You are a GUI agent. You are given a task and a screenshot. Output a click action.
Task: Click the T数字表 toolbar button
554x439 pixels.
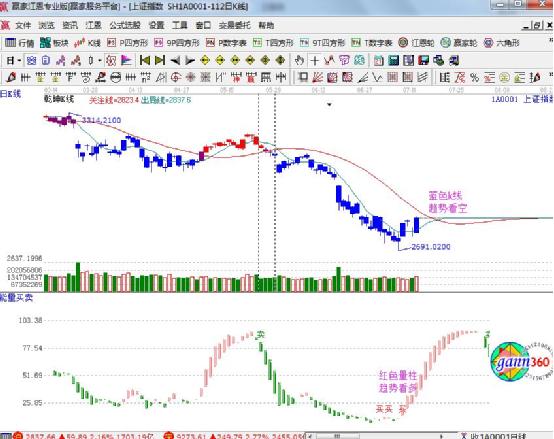pos(372,43)
